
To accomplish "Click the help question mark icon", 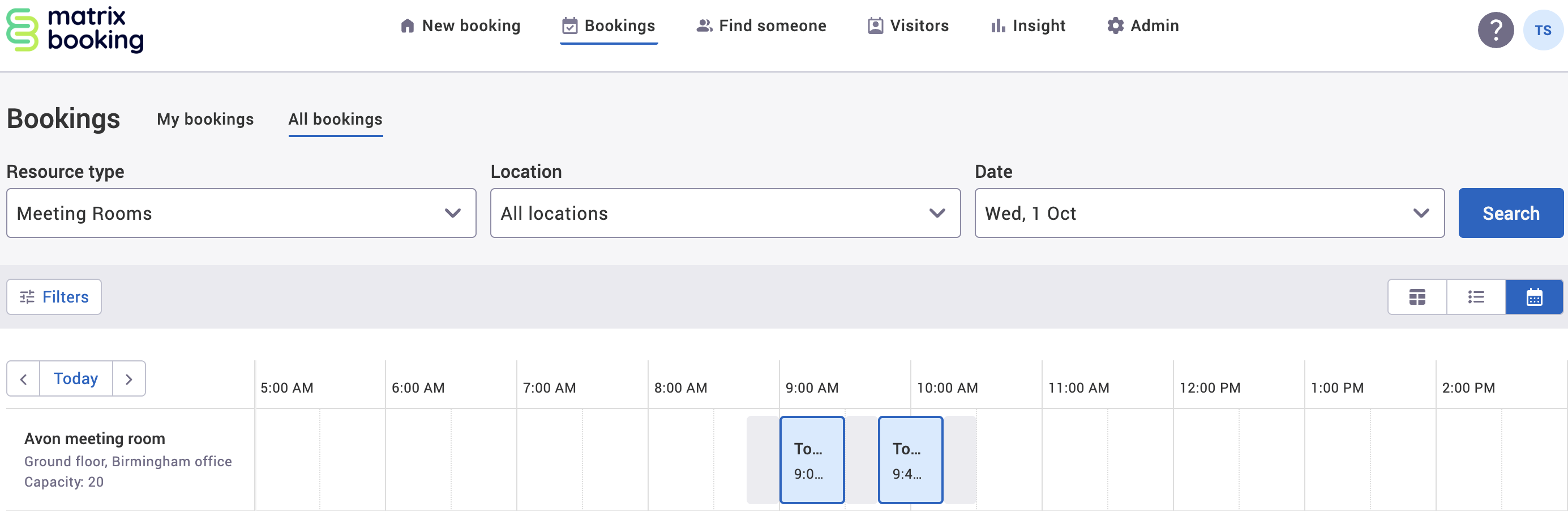I will 1496,29.
